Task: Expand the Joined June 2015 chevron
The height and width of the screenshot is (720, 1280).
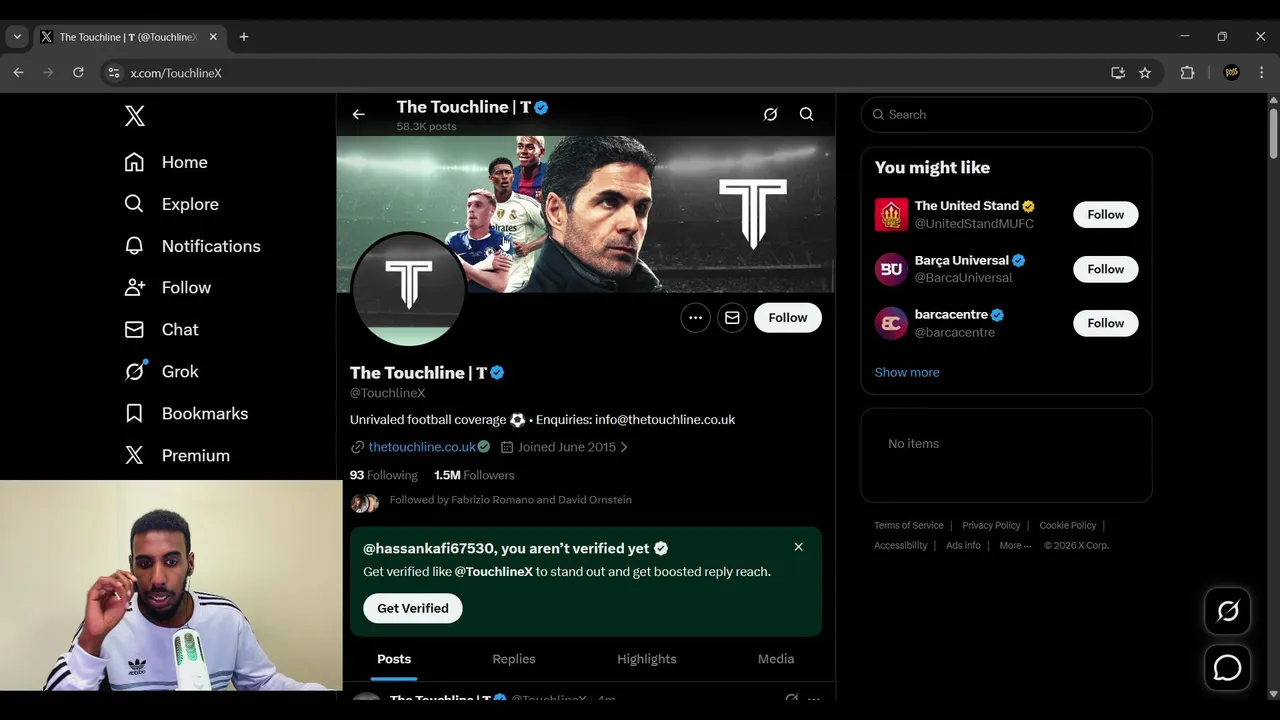Action: point(624,447)
